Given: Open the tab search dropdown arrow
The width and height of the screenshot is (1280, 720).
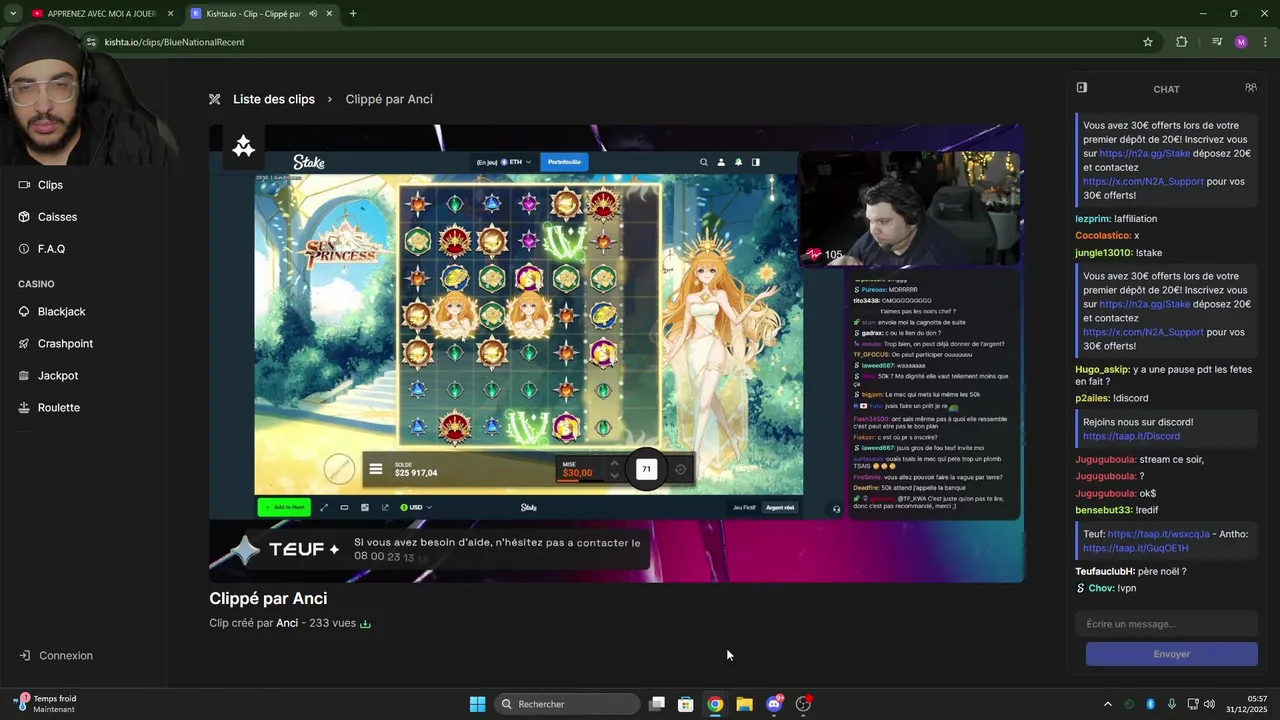Looking at the screenshot, I should click(13, 14).
